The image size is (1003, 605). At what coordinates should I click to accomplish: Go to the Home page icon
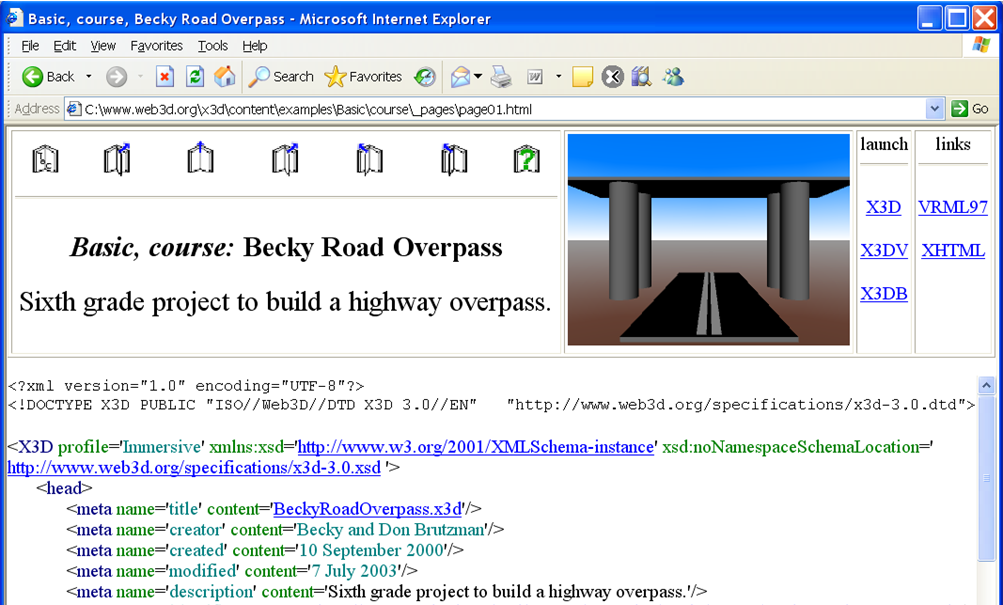pyautogui.click(x=225, y=77)
